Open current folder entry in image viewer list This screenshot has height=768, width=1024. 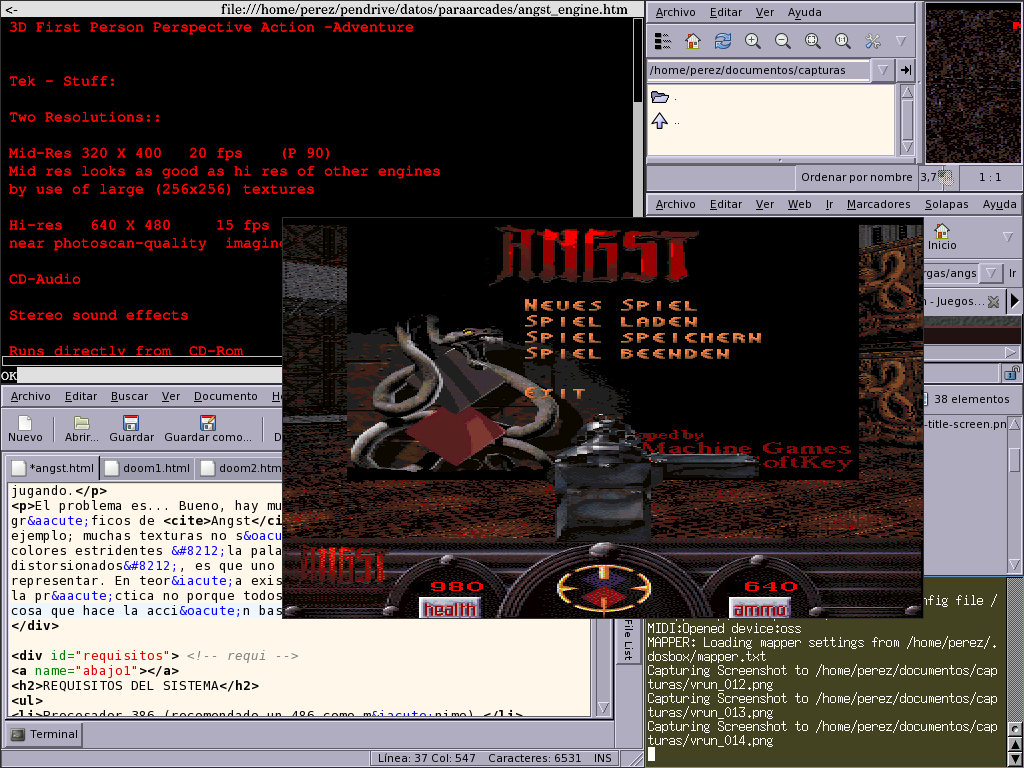(x=660, y=97)
